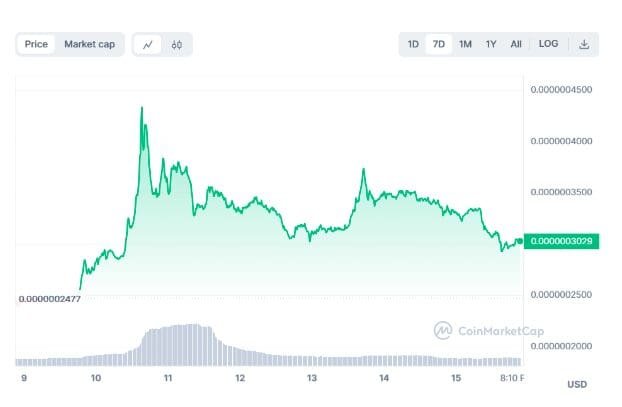Click the download chart icon
This screenshot has width=622, height=407.
(584, 44)
